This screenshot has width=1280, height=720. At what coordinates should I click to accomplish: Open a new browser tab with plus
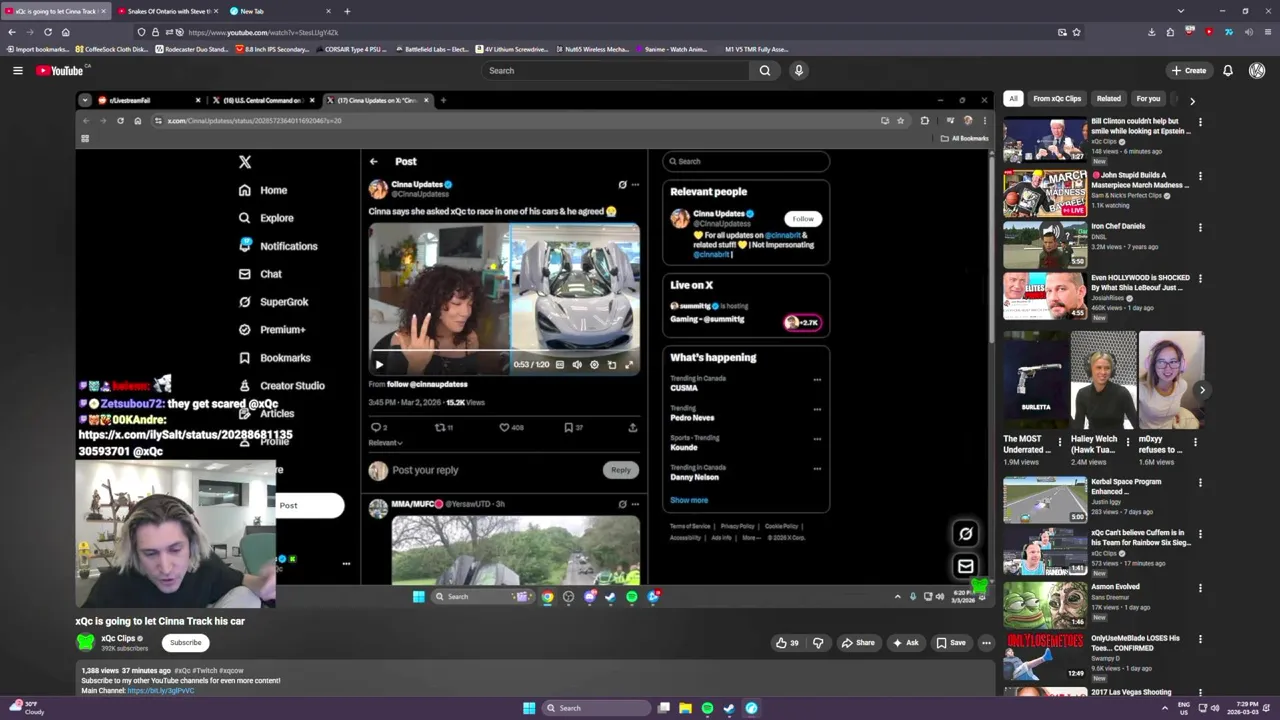[347, 11]
